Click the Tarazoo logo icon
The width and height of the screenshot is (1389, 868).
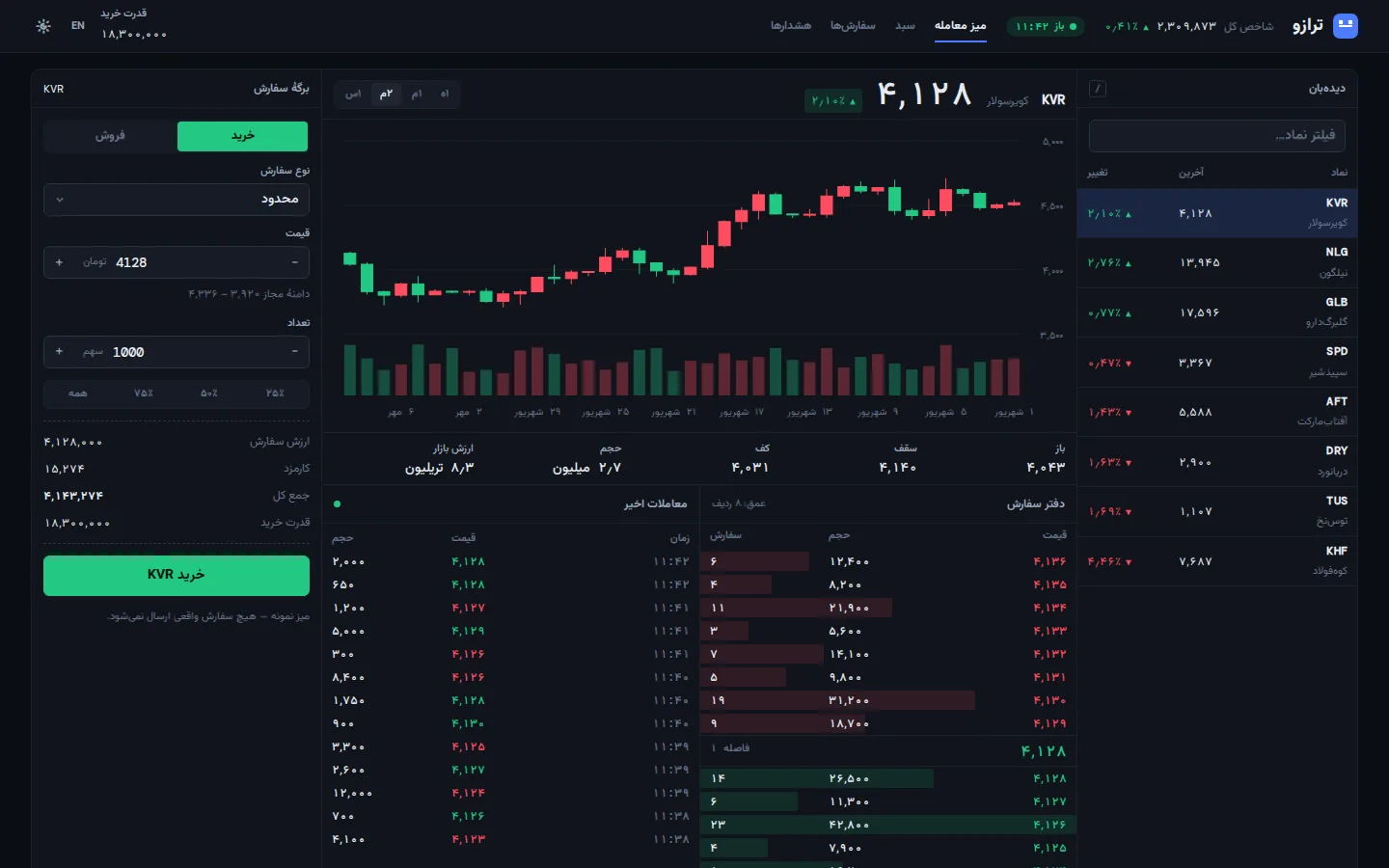coord(1345,26)
